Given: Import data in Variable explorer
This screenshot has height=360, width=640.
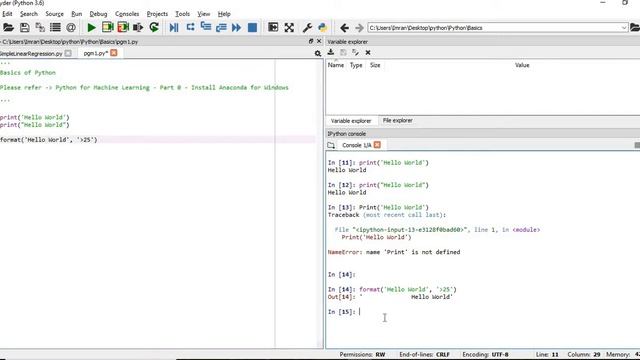Looking at the screenshot, I should (x=331, y=52).
